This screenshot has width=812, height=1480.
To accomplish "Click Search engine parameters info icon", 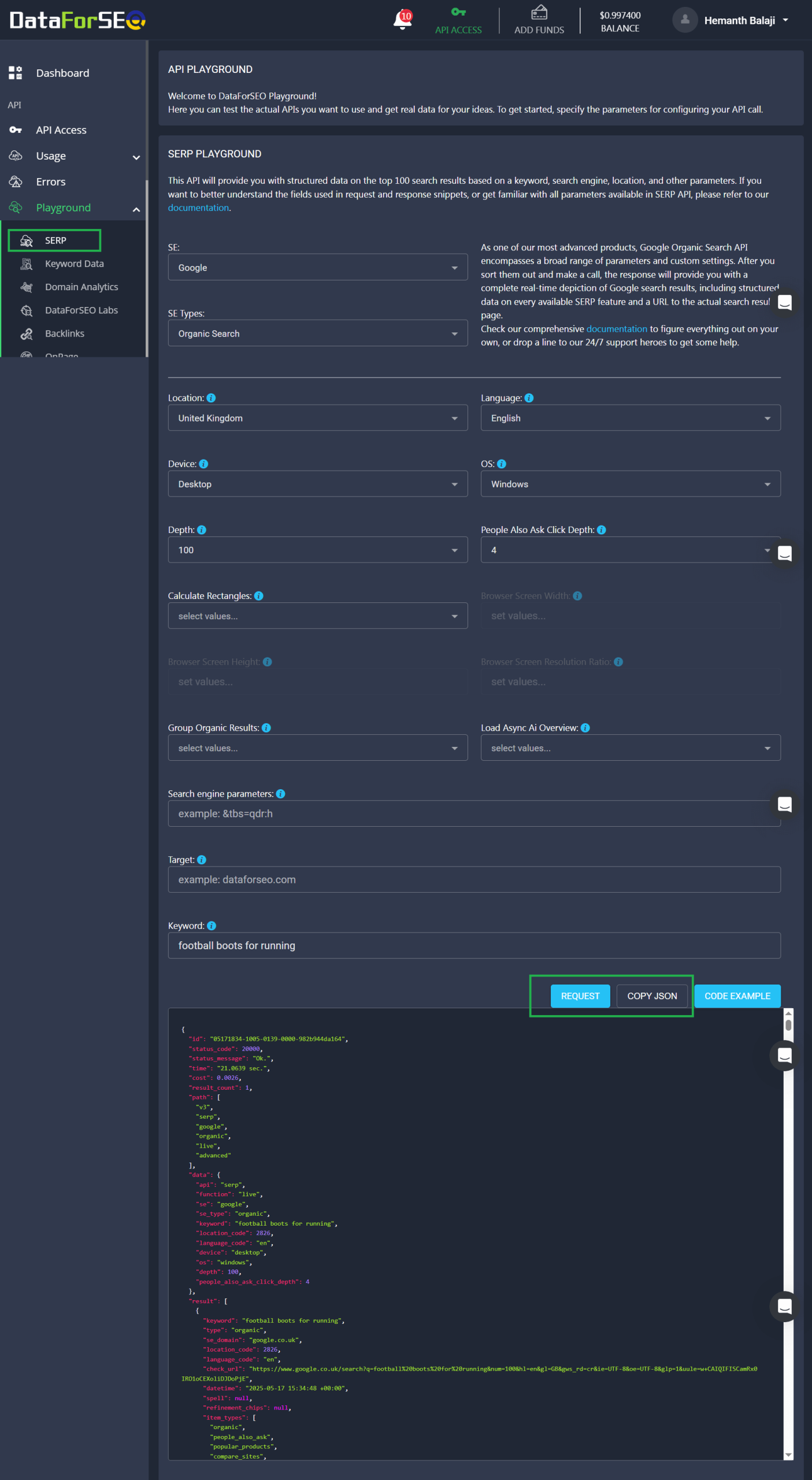I will 281,794.
